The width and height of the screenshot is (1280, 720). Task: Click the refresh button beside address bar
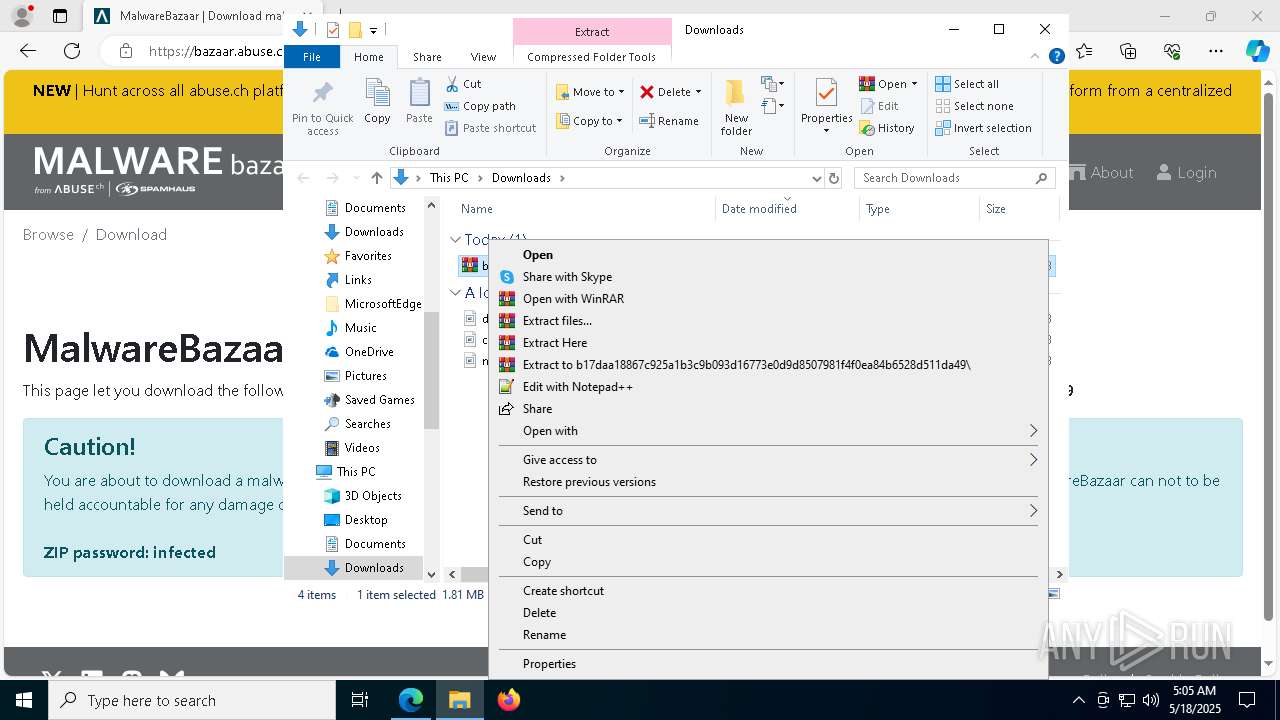pyautogui.click(x=834, y=178)
